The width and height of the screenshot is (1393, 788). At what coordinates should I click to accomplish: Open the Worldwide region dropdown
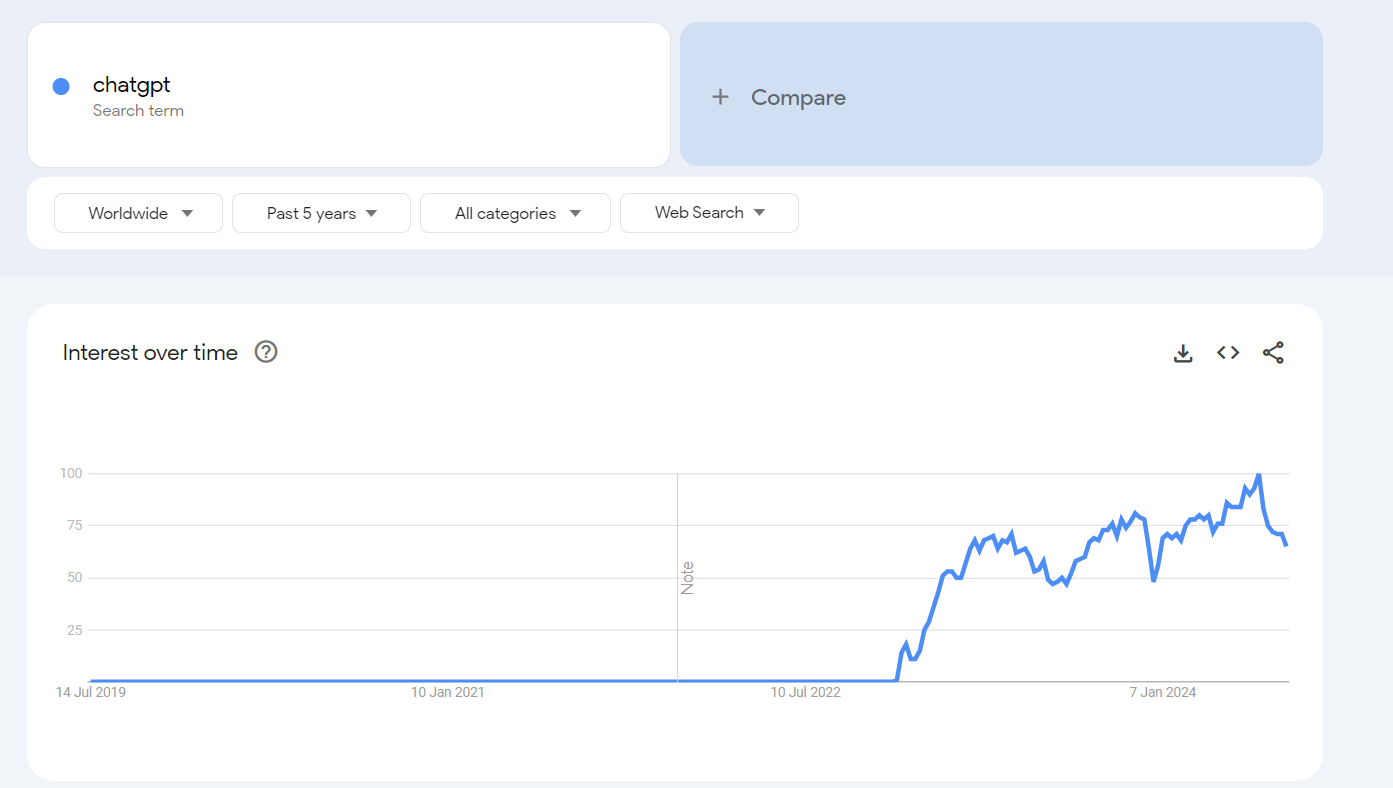click(x=138, y=213)
